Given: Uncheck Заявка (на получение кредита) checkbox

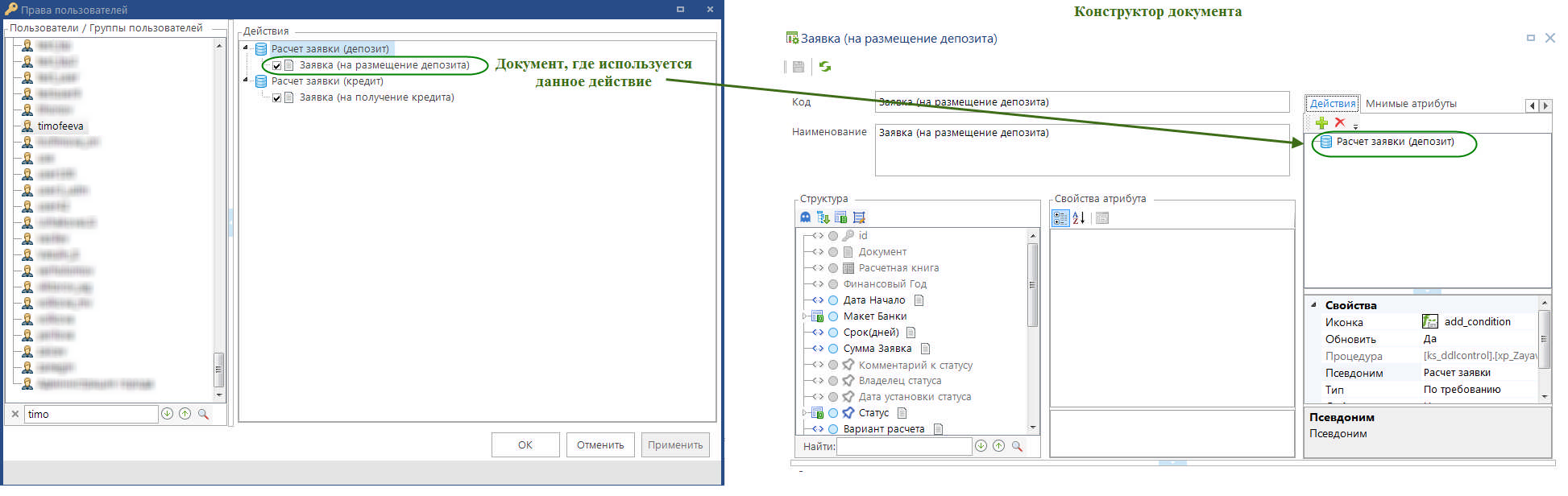Looking at the screenshot, I should click(277, 98).
